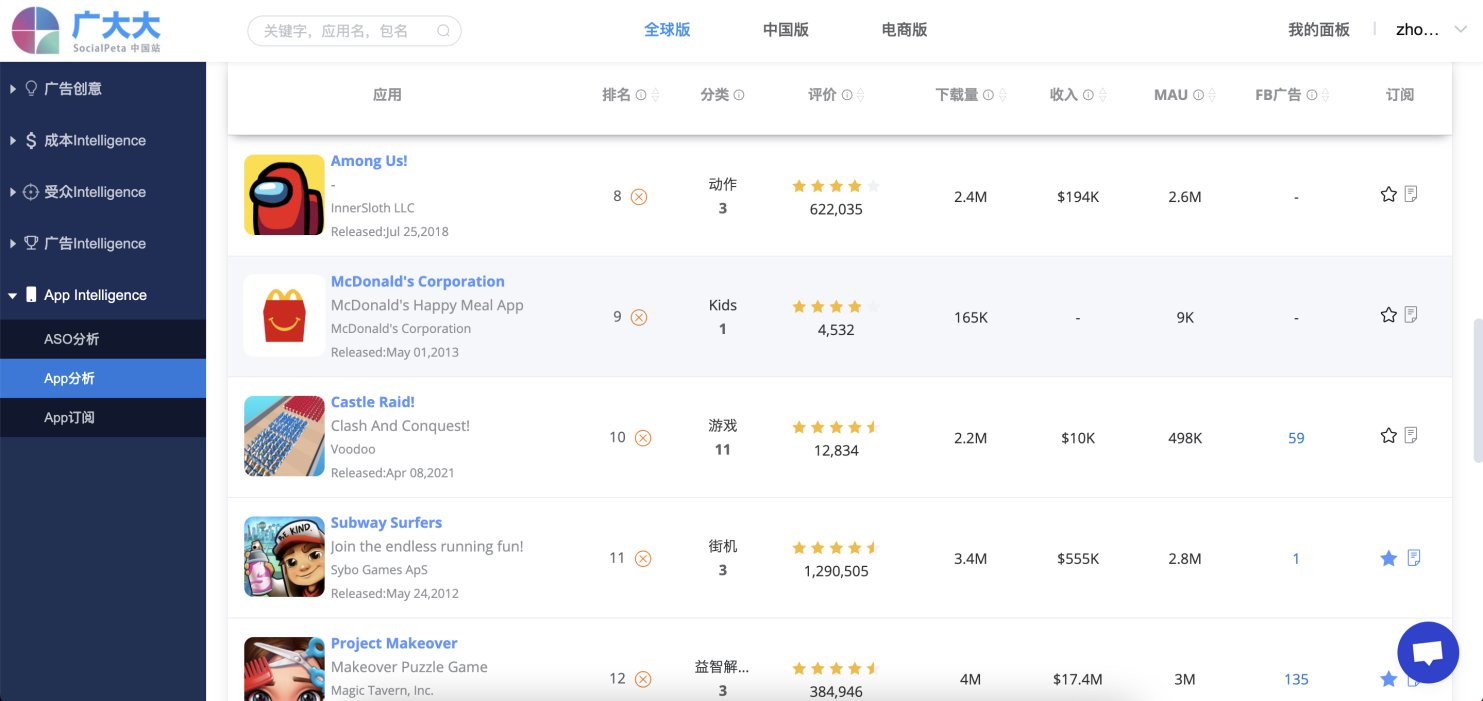Click the McDonald's Happy Meal app thumbnail
Viewport: 1483px width, 701px height.
pyautogui.click(x=284, y=316)
